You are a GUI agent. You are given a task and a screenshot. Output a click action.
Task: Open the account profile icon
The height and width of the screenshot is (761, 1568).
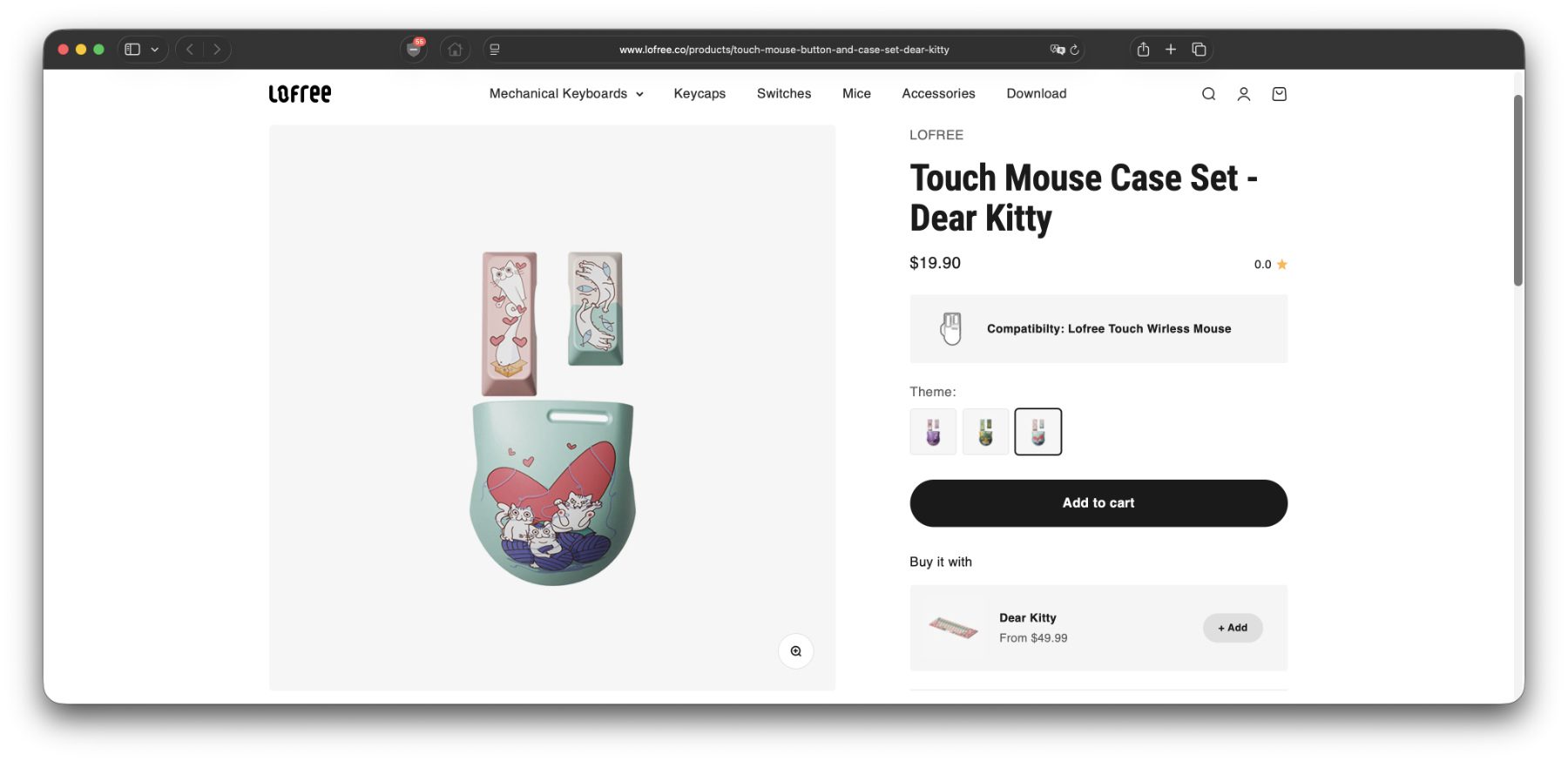1244,94
